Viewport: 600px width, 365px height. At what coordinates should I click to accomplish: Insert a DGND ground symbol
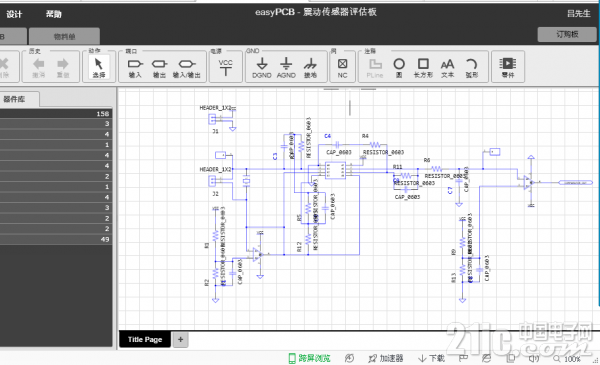coord(262,68)
